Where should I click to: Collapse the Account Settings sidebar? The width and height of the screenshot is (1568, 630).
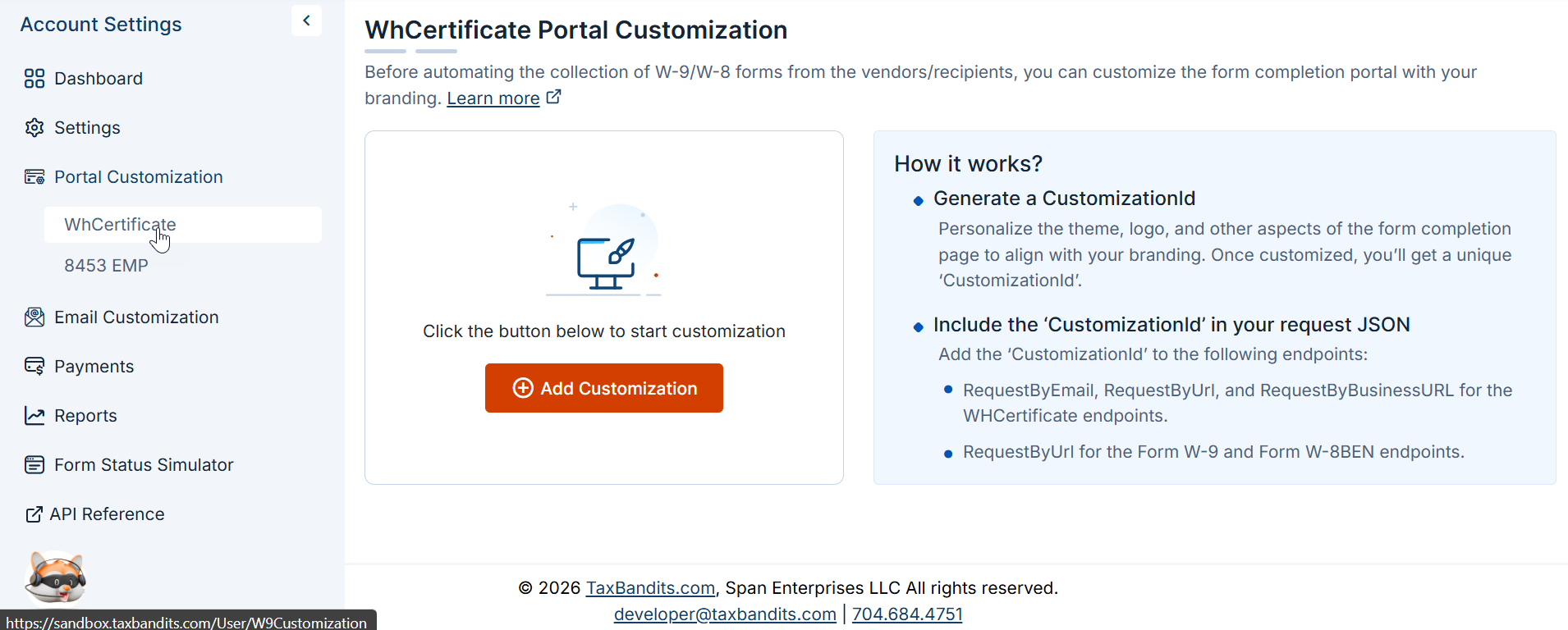306,21
